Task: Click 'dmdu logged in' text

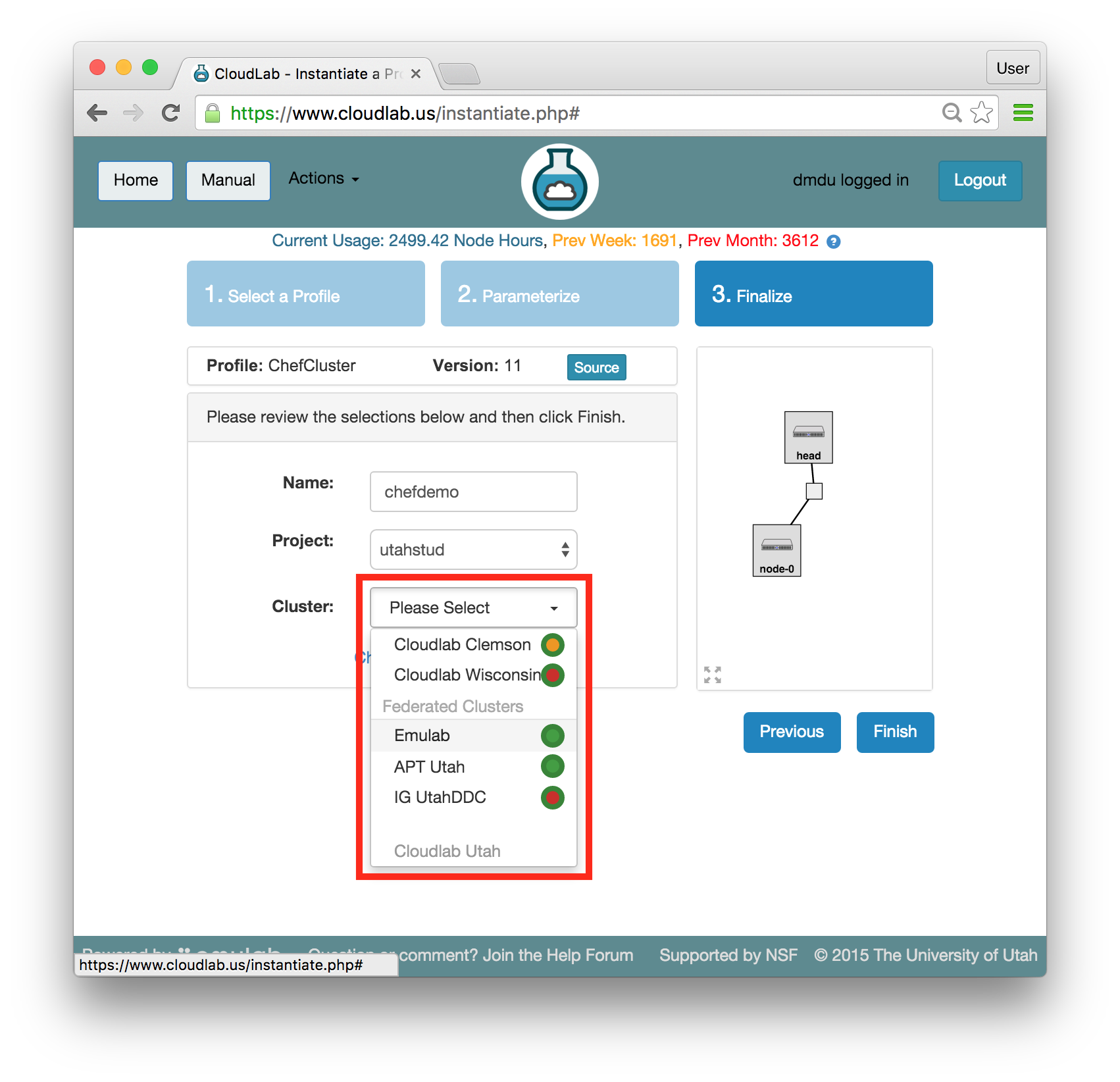Action: (x=851, y=180)
